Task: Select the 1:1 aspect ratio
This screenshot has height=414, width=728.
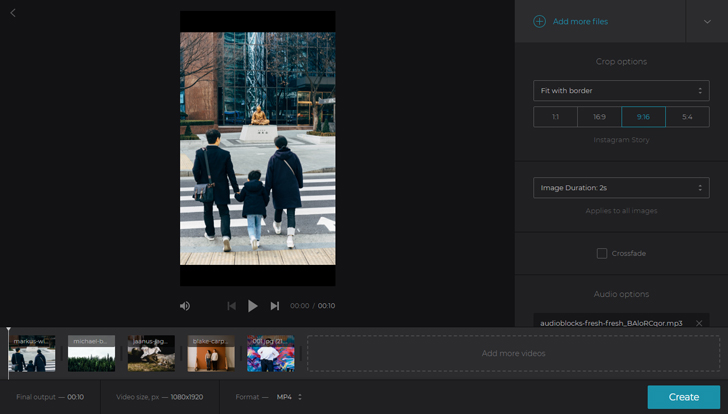Action: (555, 116)
